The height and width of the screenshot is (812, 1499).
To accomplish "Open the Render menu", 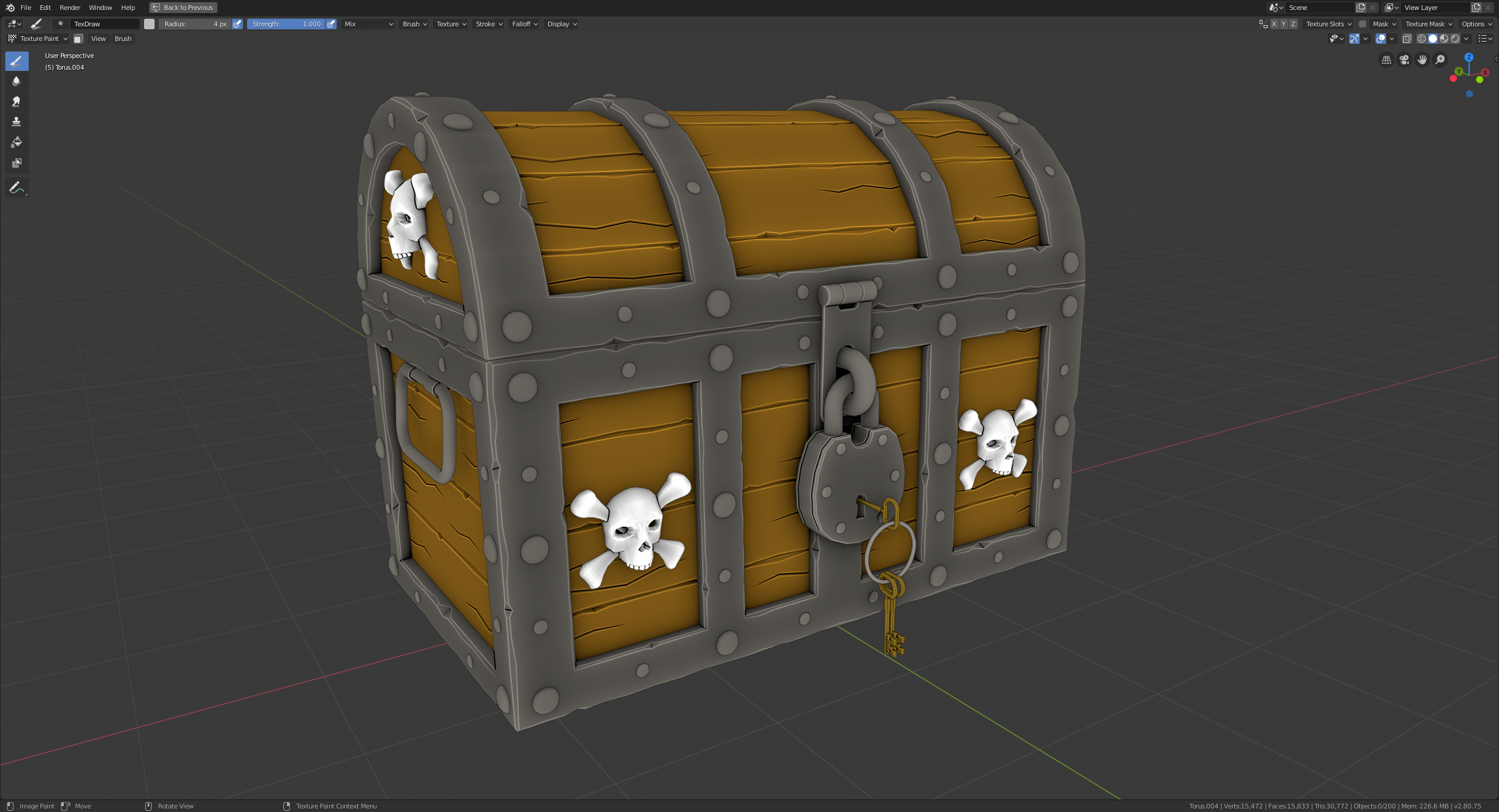I will point(70,8).
